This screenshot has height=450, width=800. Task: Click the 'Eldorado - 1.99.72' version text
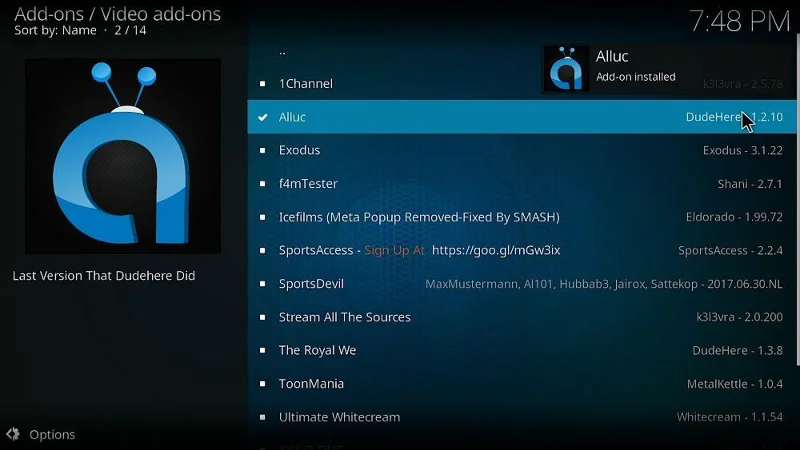coord(734,217)
